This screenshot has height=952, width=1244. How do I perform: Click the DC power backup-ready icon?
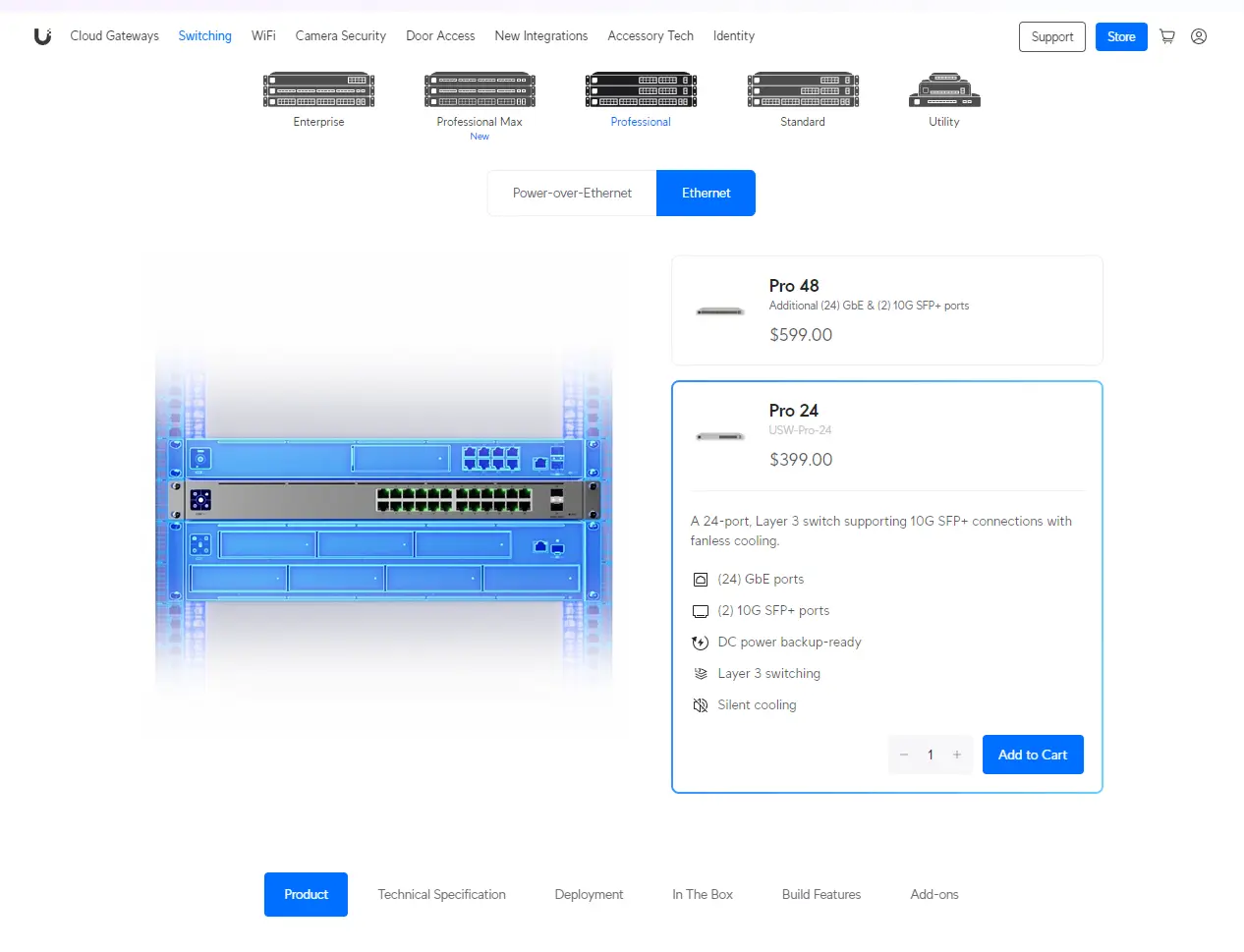701,643
